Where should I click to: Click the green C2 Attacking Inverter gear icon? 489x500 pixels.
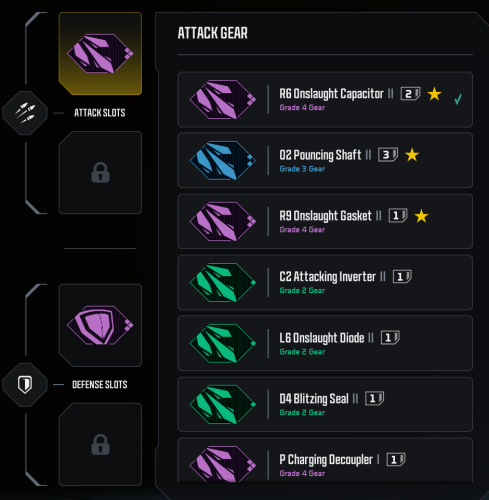(223, 282)
